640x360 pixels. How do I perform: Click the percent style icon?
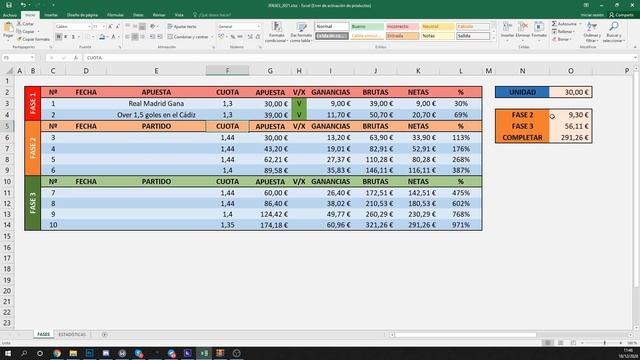(232, 37)
